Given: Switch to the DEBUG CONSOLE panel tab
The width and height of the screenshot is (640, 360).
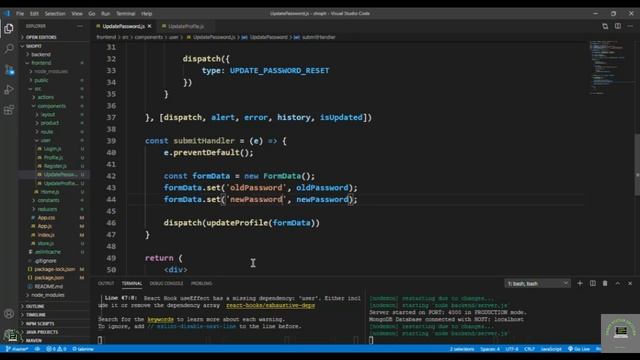Looking at the screenshot, I should click(166, 283).
